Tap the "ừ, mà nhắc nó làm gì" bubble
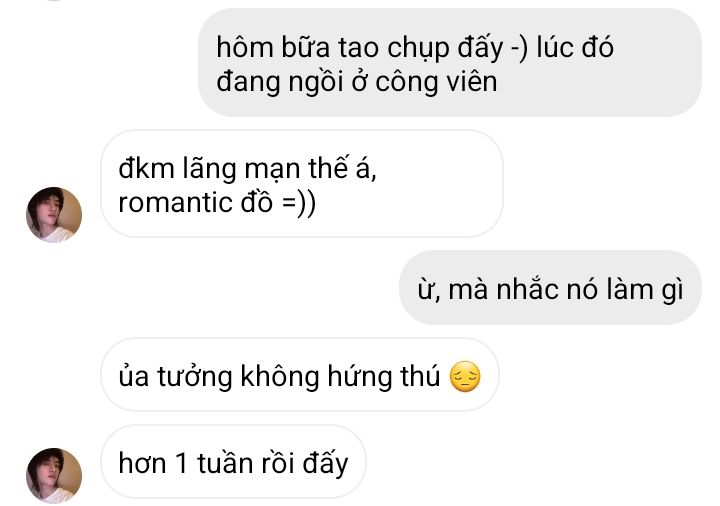Image resolution: width=720 pixels, height=506 pixels. coord(550,288)
